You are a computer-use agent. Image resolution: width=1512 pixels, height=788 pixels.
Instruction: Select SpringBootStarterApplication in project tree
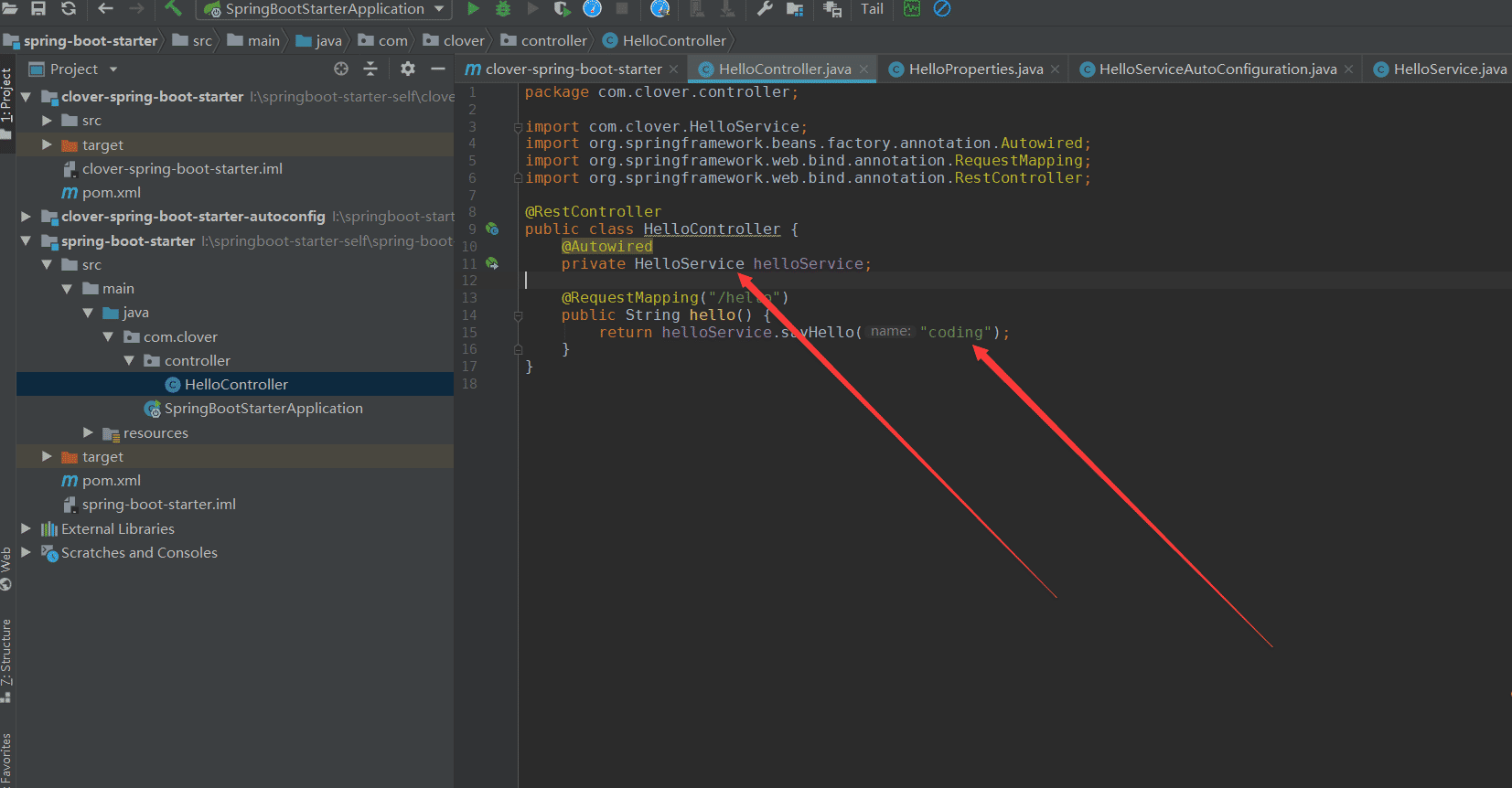point(263,409)
